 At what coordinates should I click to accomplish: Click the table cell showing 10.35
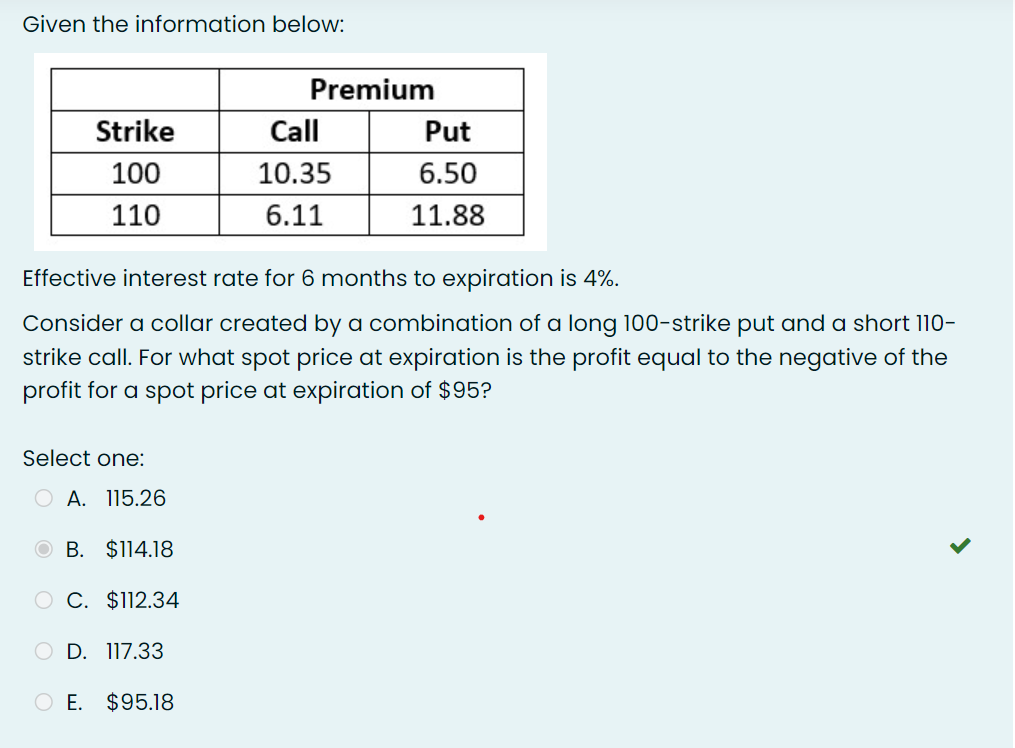(x=296, y=172)
